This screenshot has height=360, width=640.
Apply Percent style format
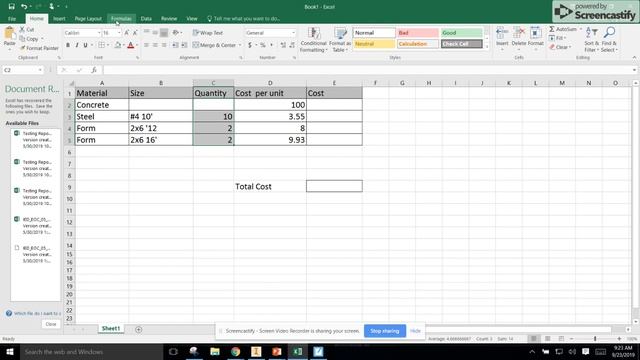(x=263, y=45)
